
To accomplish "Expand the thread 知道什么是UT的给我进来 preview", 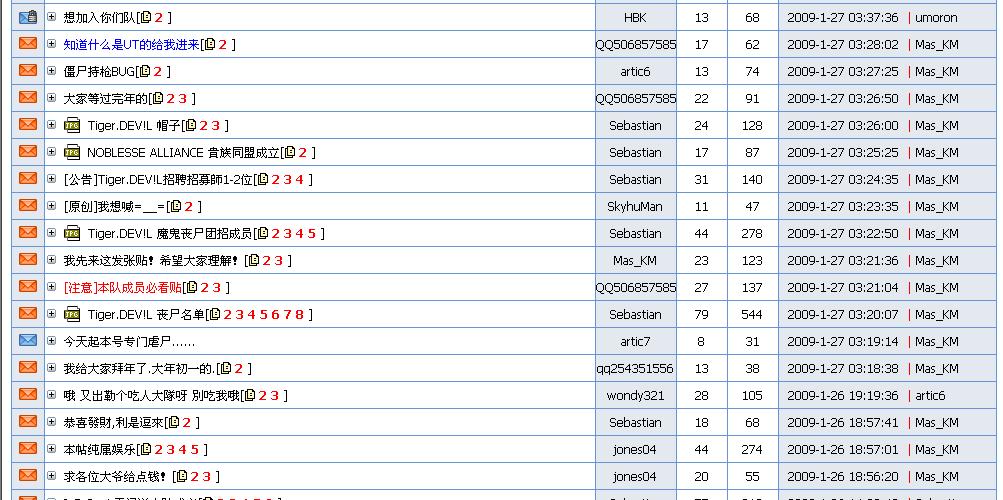I will tap(52, 44).
